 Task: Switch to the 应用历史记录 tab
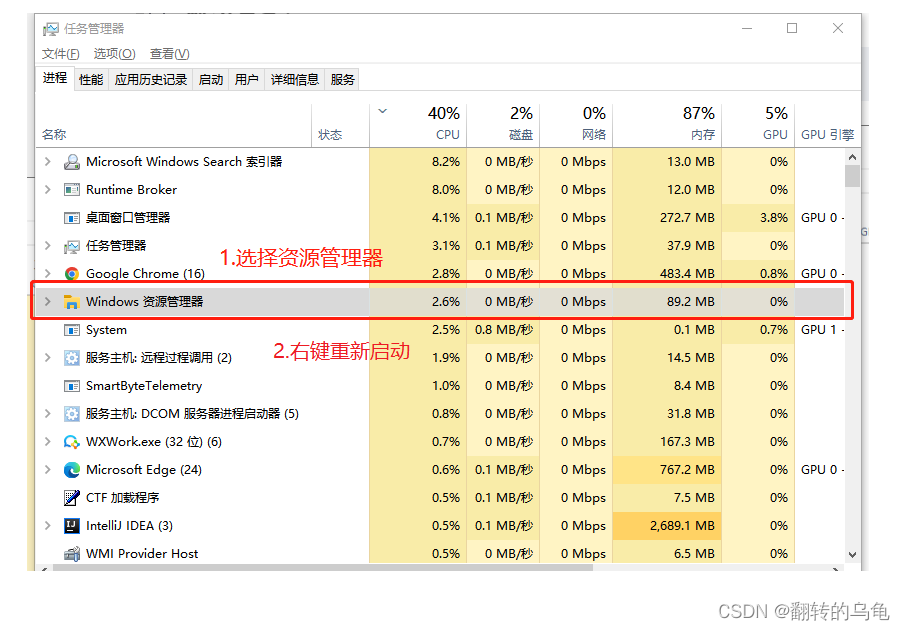point(151,80)
